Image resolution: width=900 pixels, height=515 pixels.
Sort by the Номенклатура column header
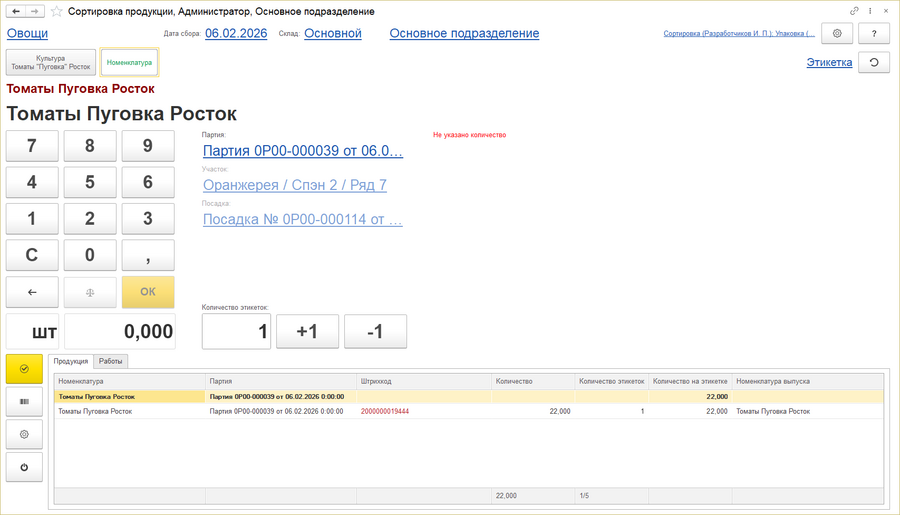pos(130,381)
